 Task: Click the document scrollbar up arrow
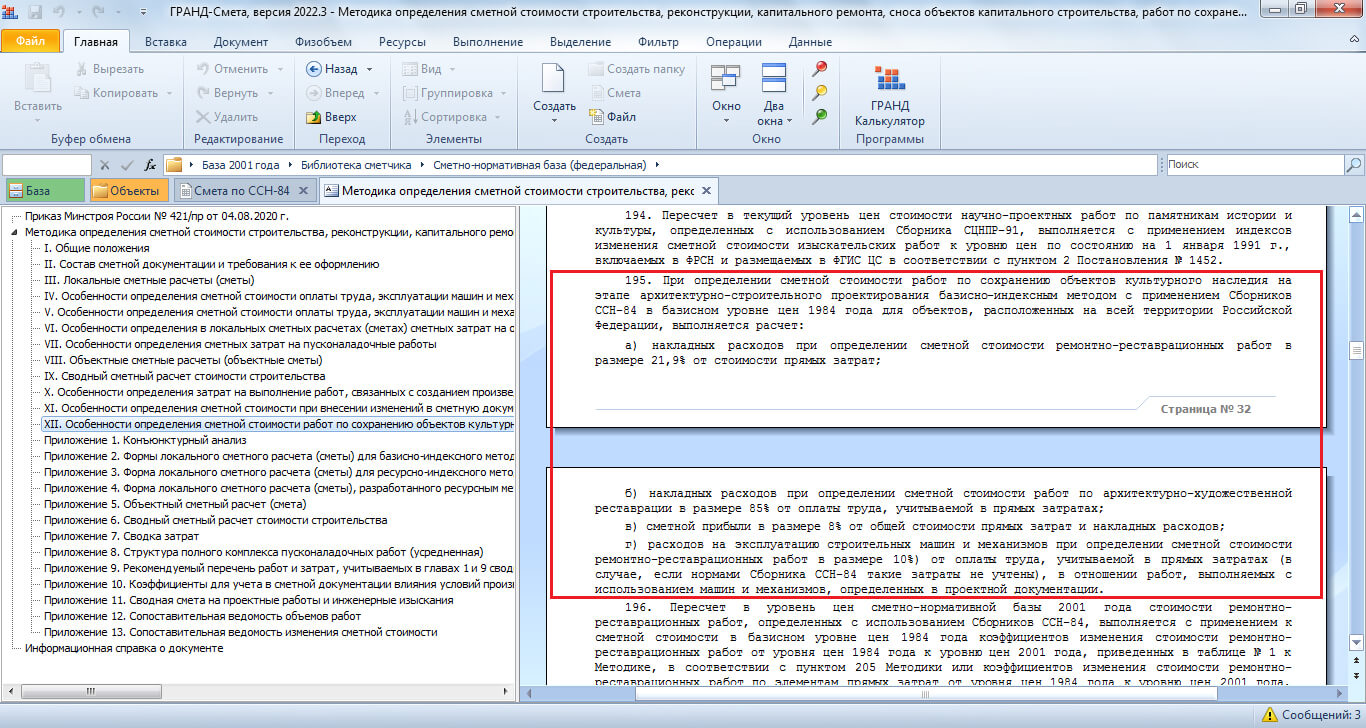coord(1356,214)
